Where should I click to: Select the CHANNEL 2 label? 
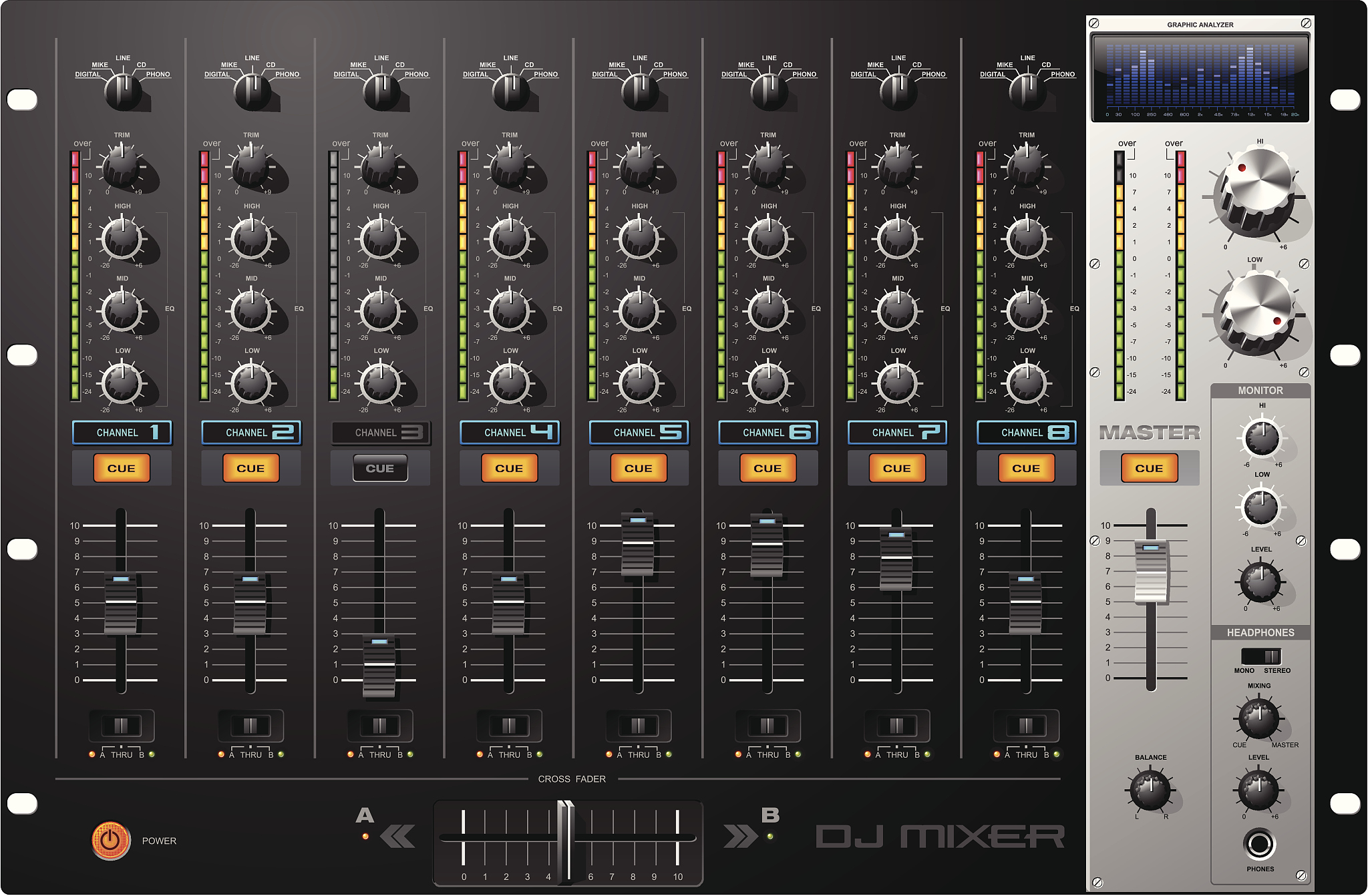click(251, 433)
